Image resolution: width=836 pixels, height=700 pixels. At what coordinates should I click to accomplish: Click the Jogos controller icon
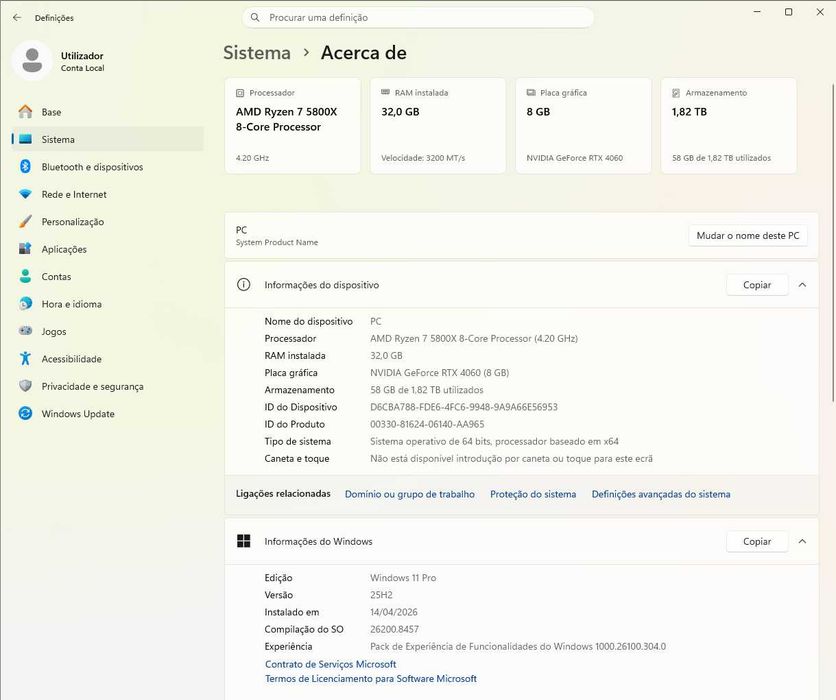(x=25, y=331)
